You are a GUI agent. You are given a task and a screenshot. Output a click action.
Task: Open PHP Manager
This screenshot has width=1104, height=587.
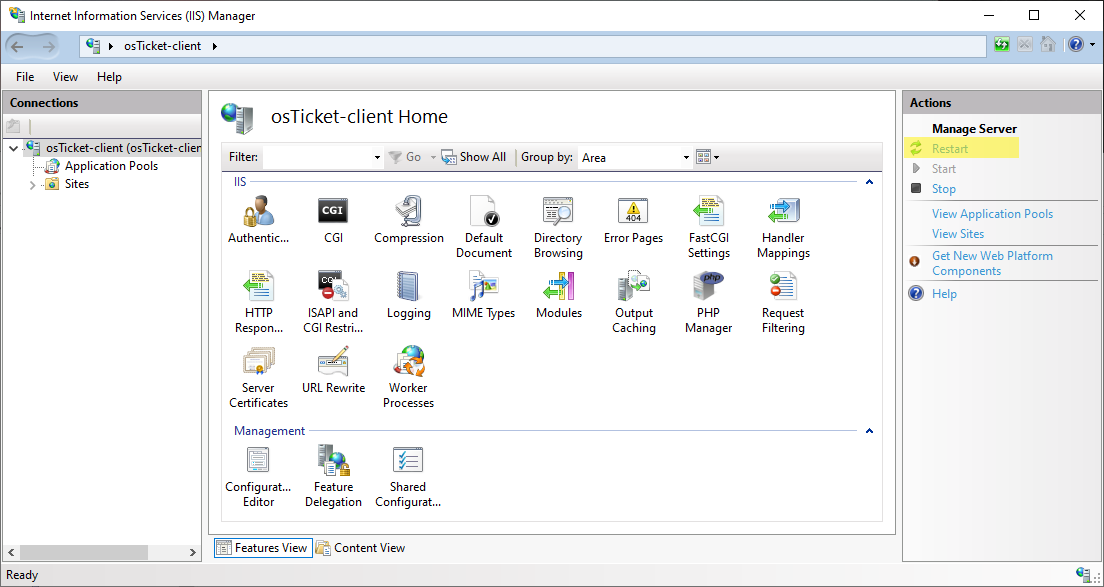[708, 302]
